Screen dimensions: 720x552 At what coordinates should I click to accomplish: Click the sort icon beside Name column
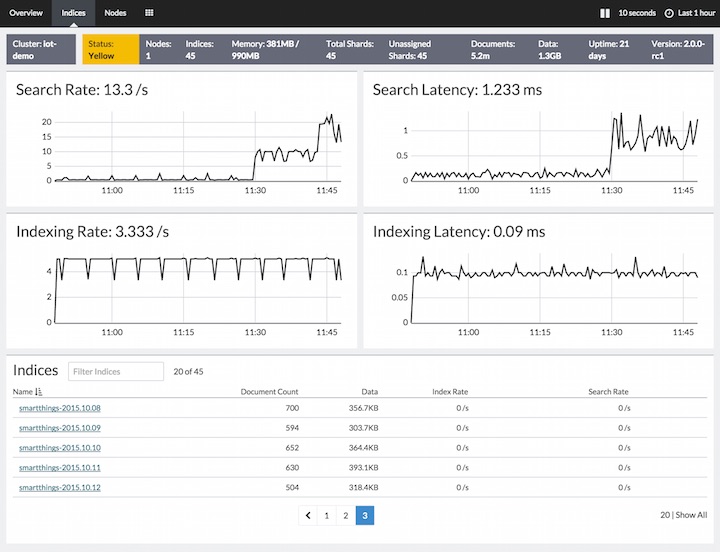click(39, 392)
